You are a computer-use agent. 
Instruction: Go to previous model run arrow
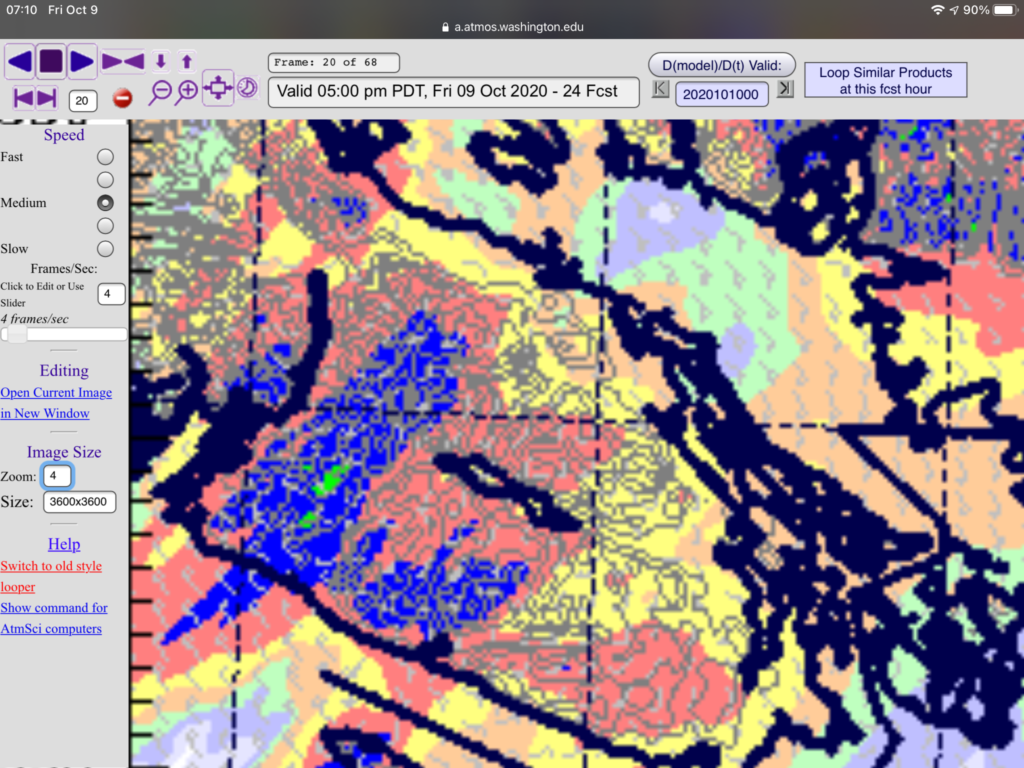(660, 88)
